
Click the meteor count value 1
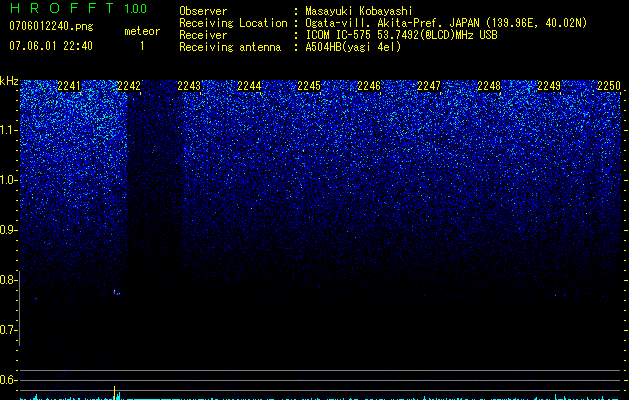pyautogui.click(x=142, y=46)
